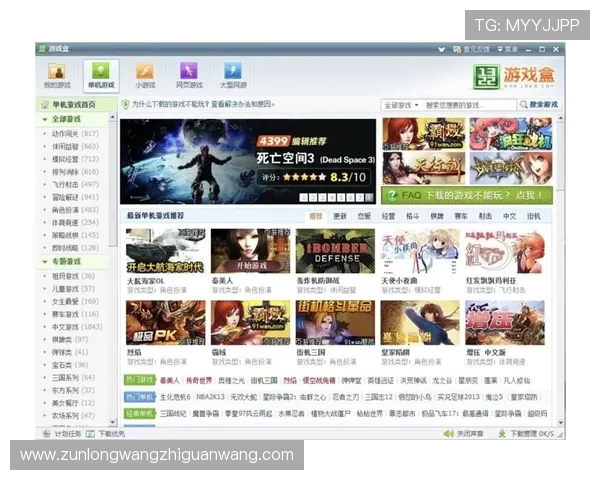The width and height of the screenshot is (600, 480).
Task: Switch to the 中文 tab
Action: (x=509, y=216)
